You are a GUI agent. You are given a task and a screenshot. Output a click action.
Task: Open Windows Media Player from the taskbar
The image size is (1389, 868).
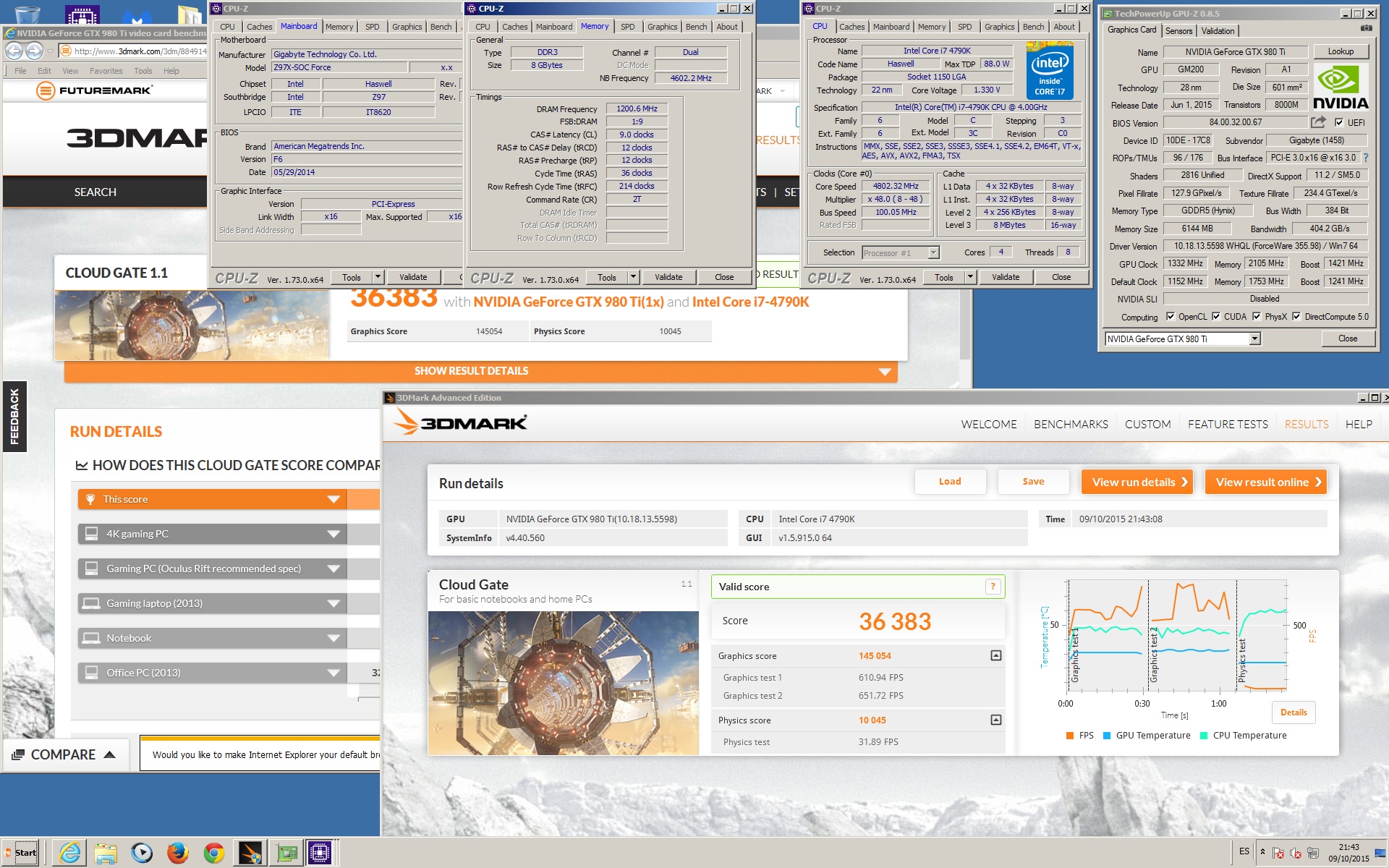click(x=142, y=853)
